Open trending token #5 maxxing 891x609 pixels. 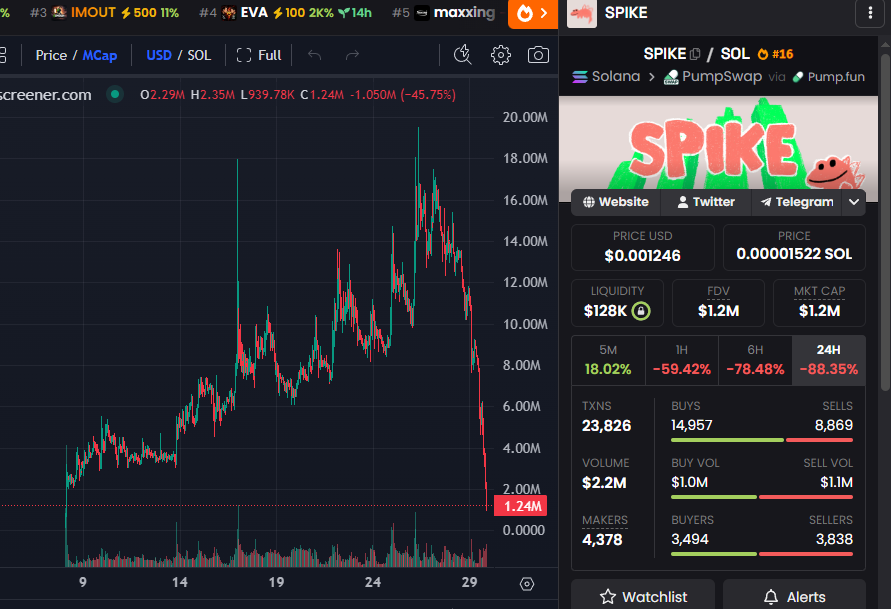pyautogui.click(x=443, y=12)
